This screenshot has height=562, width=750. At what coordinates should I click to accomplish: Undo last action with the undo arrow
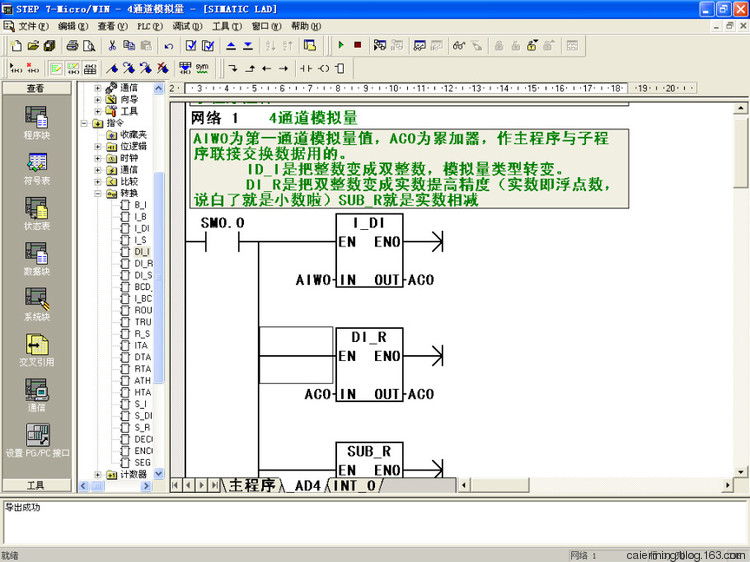[168, 45]
